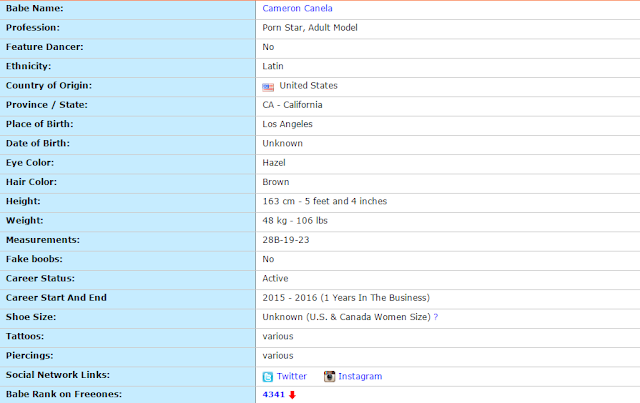
Task: Click the 'Feature Dancer:' label
Action: 44,47
